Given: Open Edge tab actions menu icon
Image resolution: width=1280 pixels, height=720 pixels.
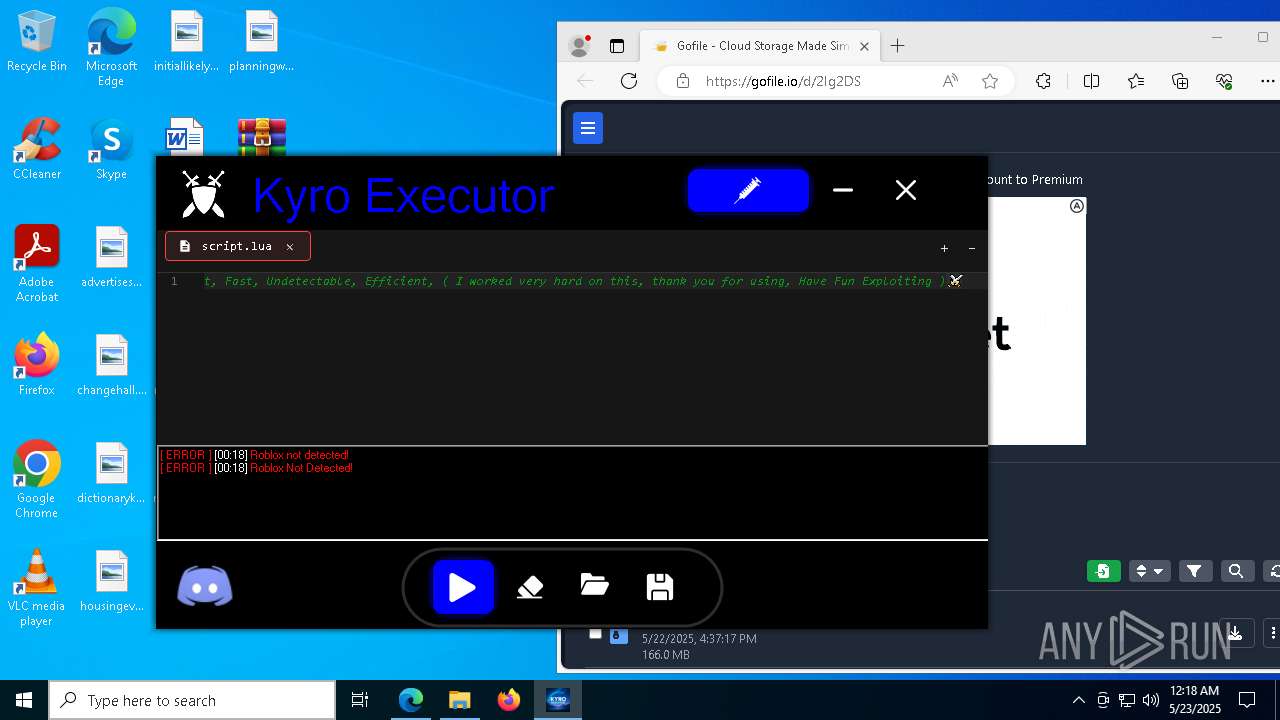Looking at the screenshot, I should (617, 46).
